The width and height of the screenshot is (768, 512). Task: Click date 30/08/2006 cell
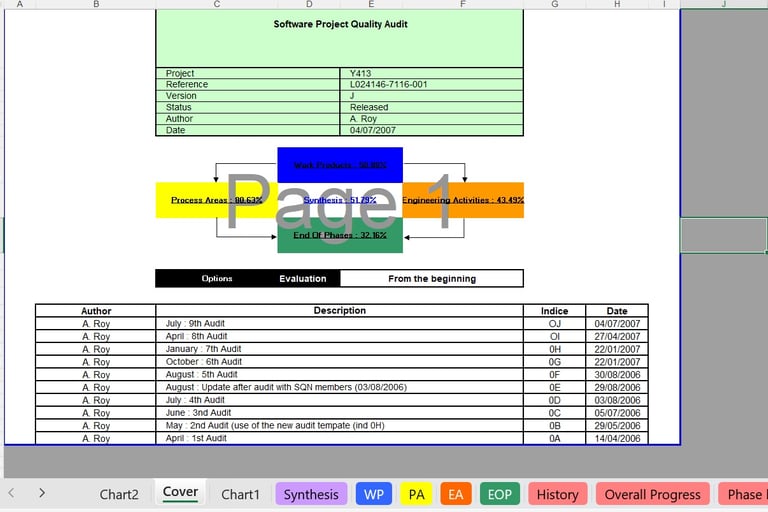(x=617, y=374)
